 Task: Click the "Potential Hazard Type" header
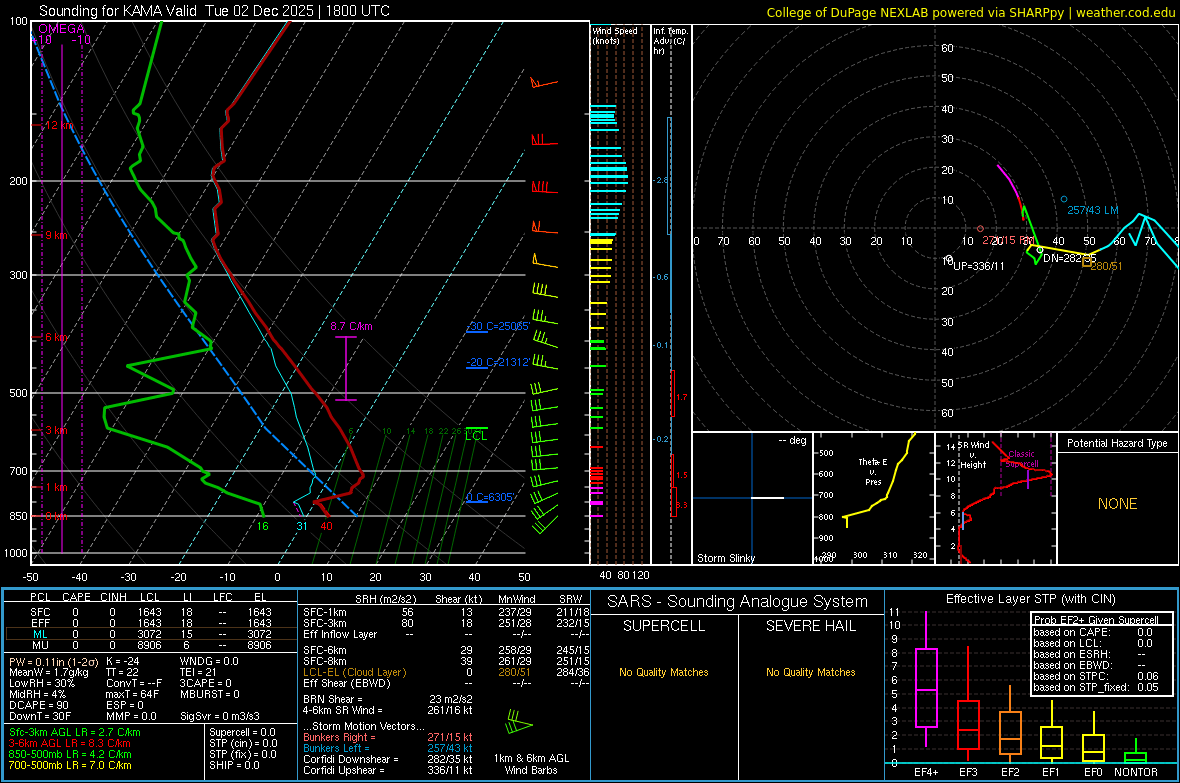(x=1117, y=443)
